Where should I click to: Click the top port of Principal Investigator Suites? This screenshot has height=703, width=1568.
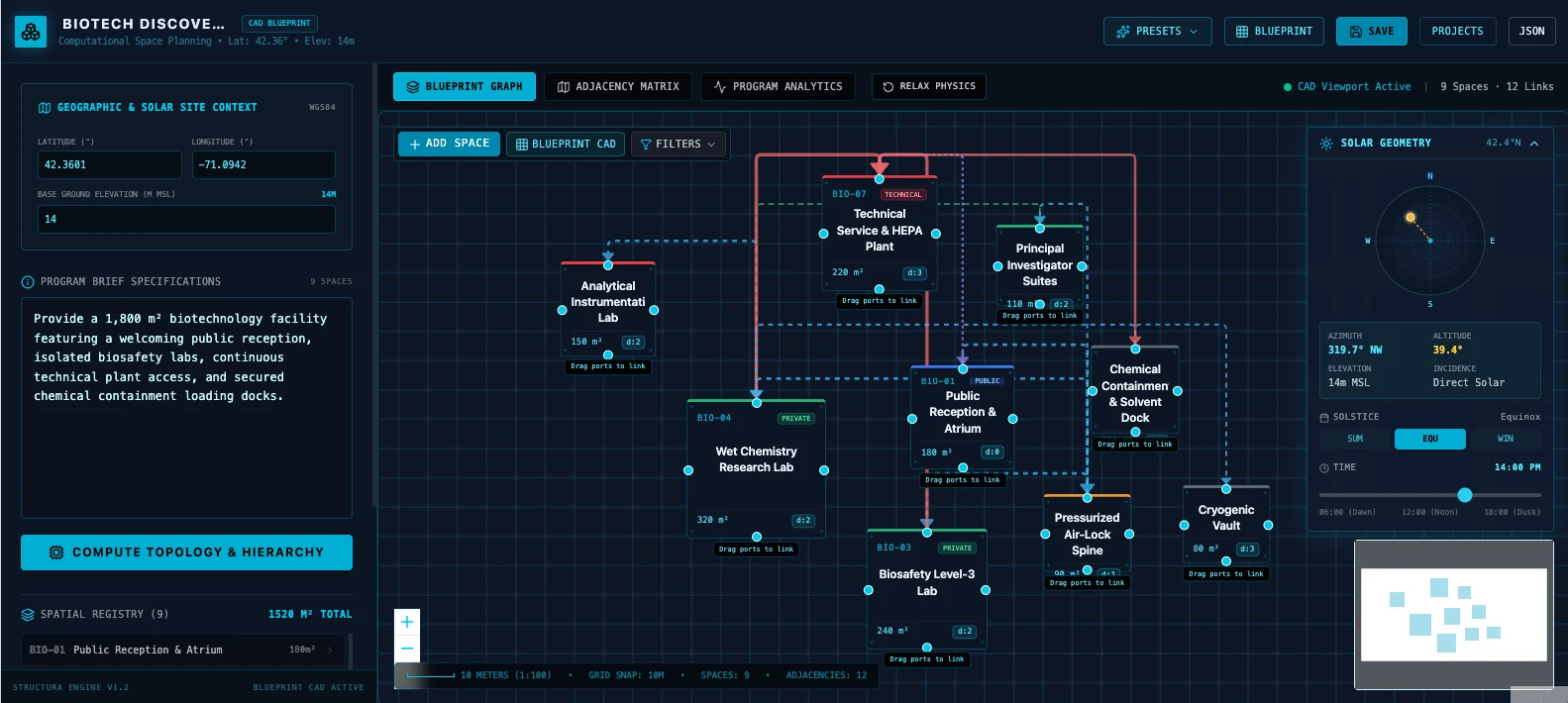[x=1040, y=229]
